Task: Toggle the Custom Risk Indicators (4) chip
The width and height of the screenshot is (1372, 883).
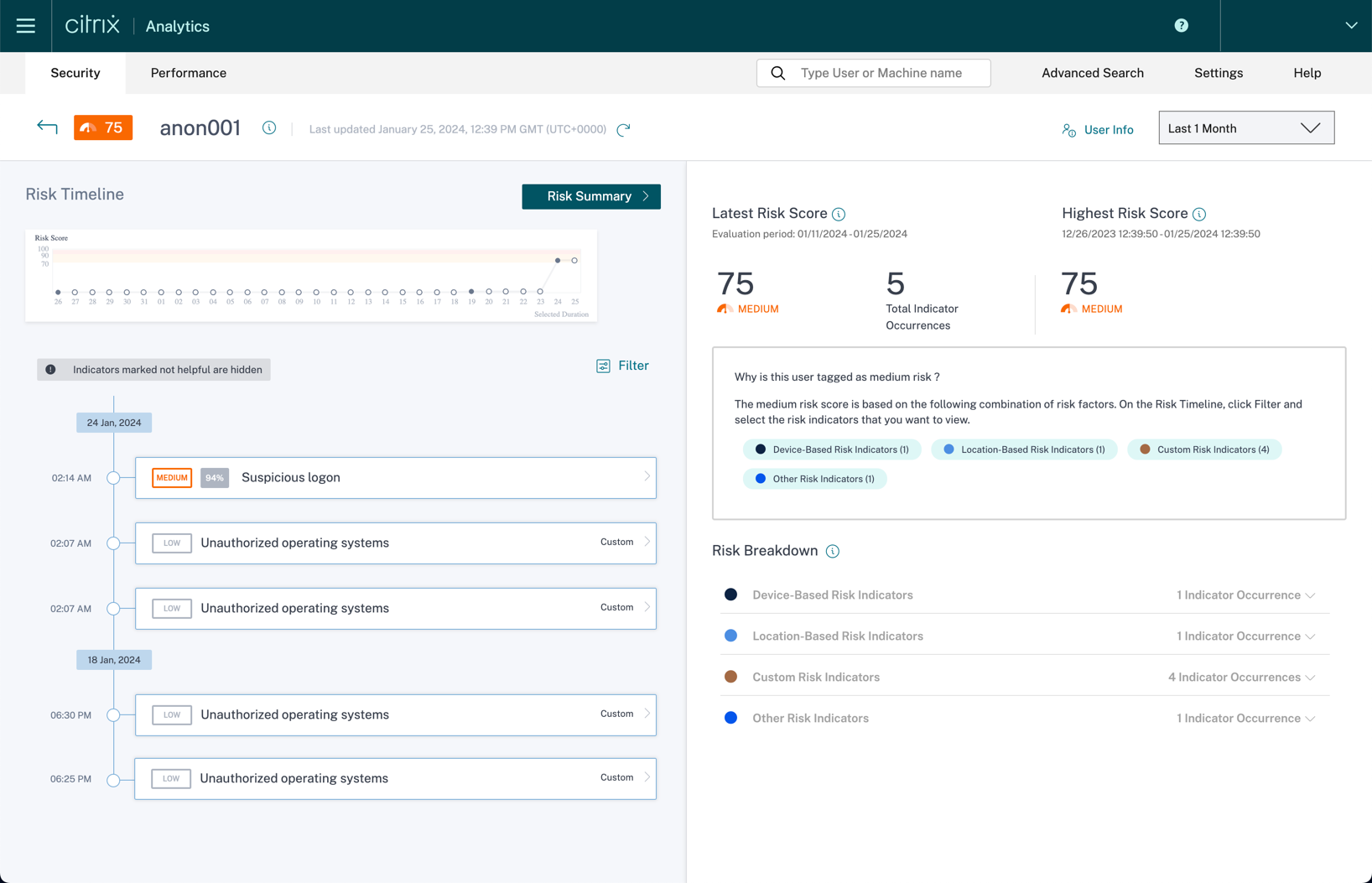Action: (x=1203, y=449)
